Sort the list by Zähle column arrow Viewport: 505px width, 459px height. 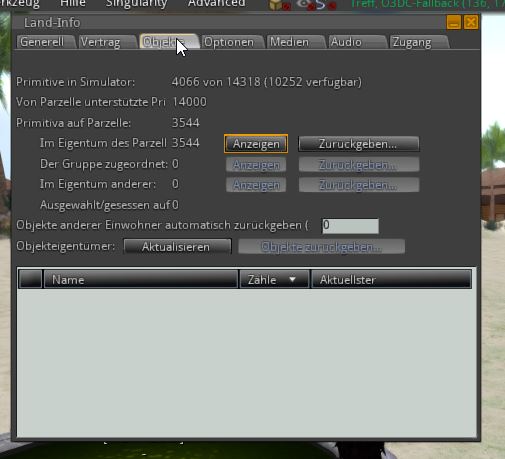click(x=292, y=279)
